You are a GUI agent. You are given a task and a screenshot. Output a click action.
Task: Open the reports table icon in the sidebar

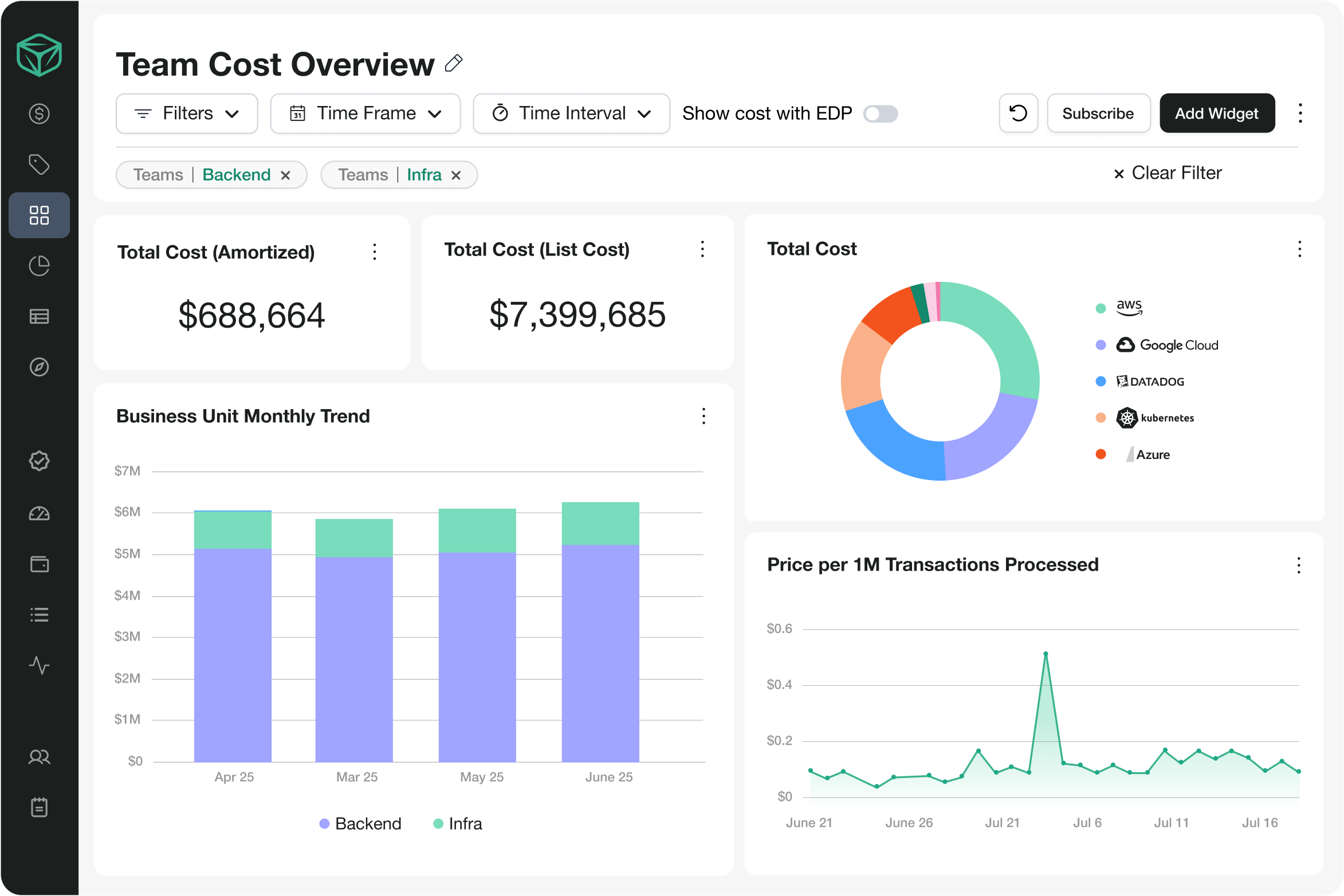39,316
